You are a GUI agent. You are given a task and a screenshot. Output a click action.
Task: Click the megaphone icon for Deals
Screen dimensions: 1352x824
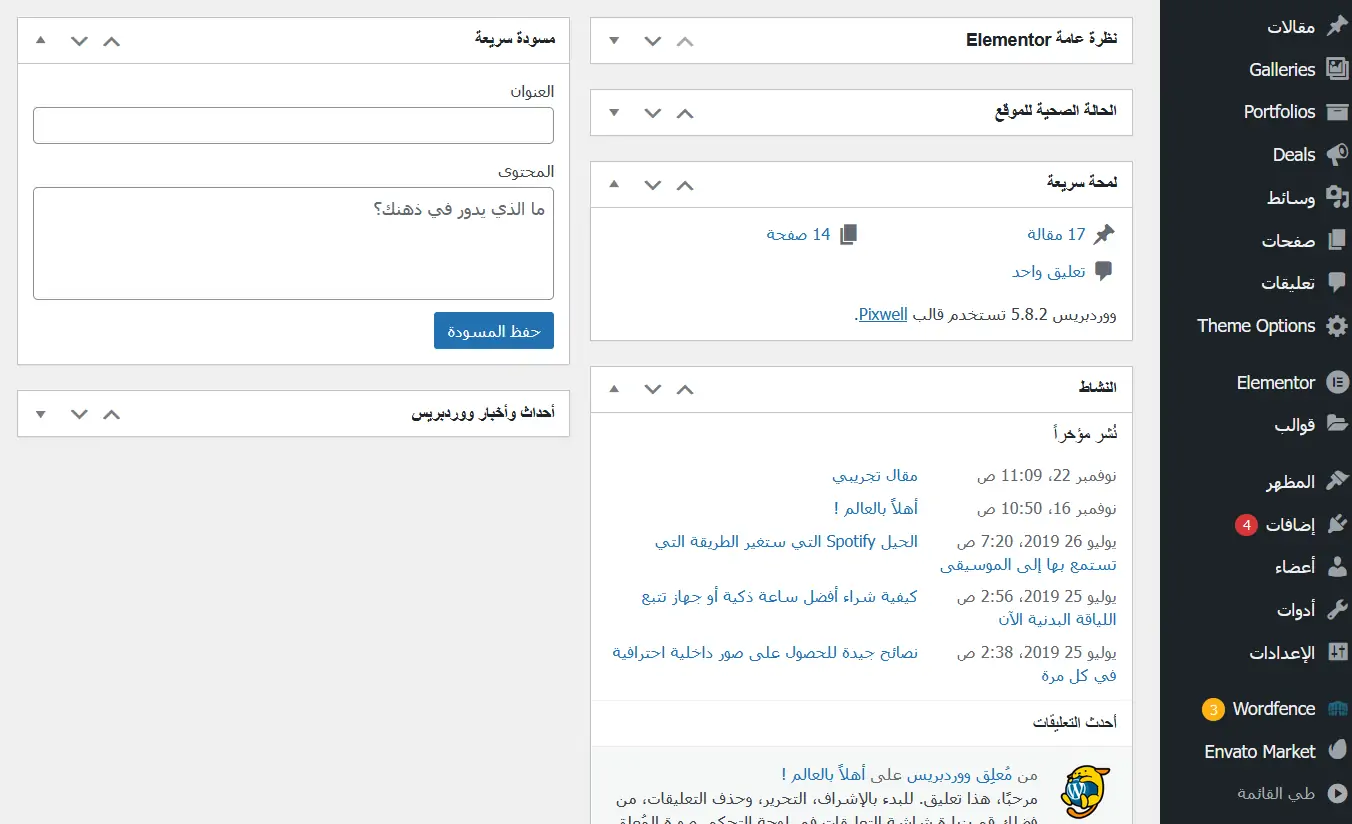[x=1336, y=155]
